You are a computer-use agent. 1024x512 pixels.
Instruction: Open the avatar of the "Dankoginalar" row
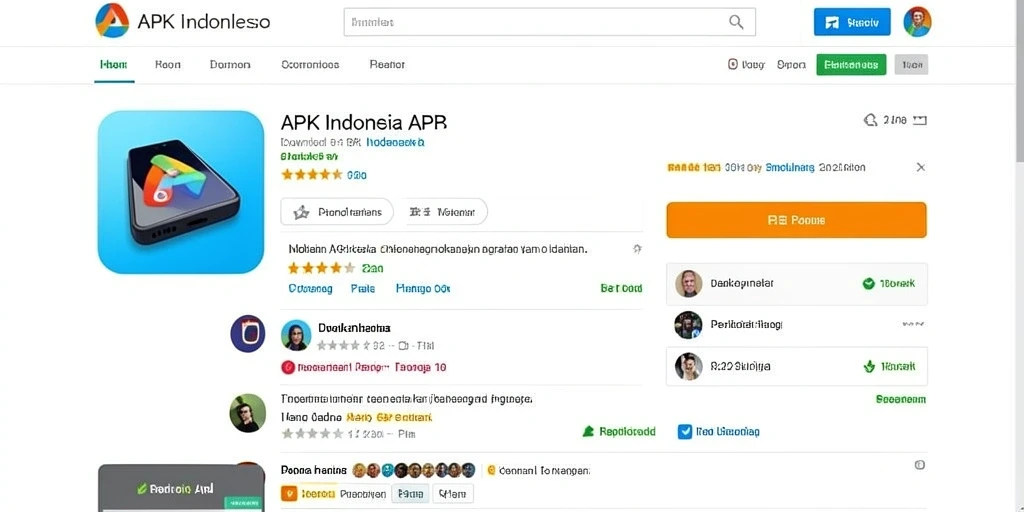point(688,283)
